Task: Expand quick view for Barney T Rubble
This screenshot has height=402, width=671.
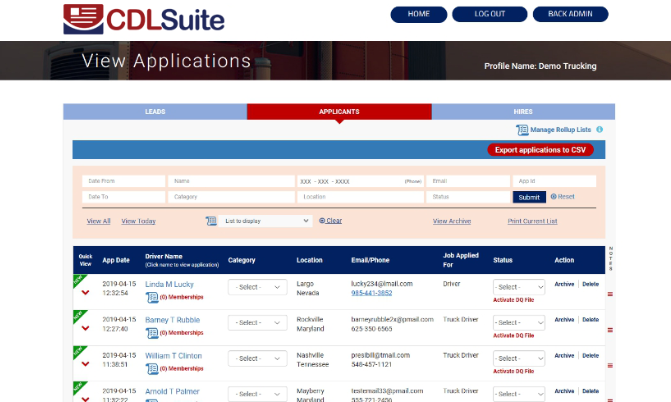Action: [85, 328]
